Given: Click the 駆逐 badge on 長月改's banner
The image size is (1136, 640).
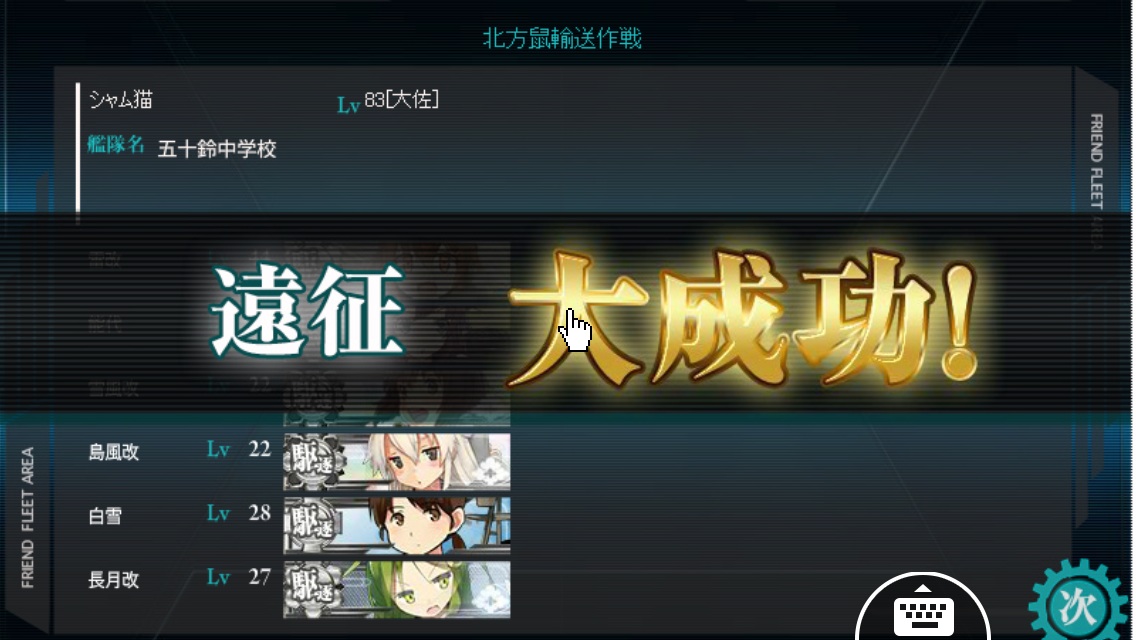Looking at the screenshot, I should [313, 589].
